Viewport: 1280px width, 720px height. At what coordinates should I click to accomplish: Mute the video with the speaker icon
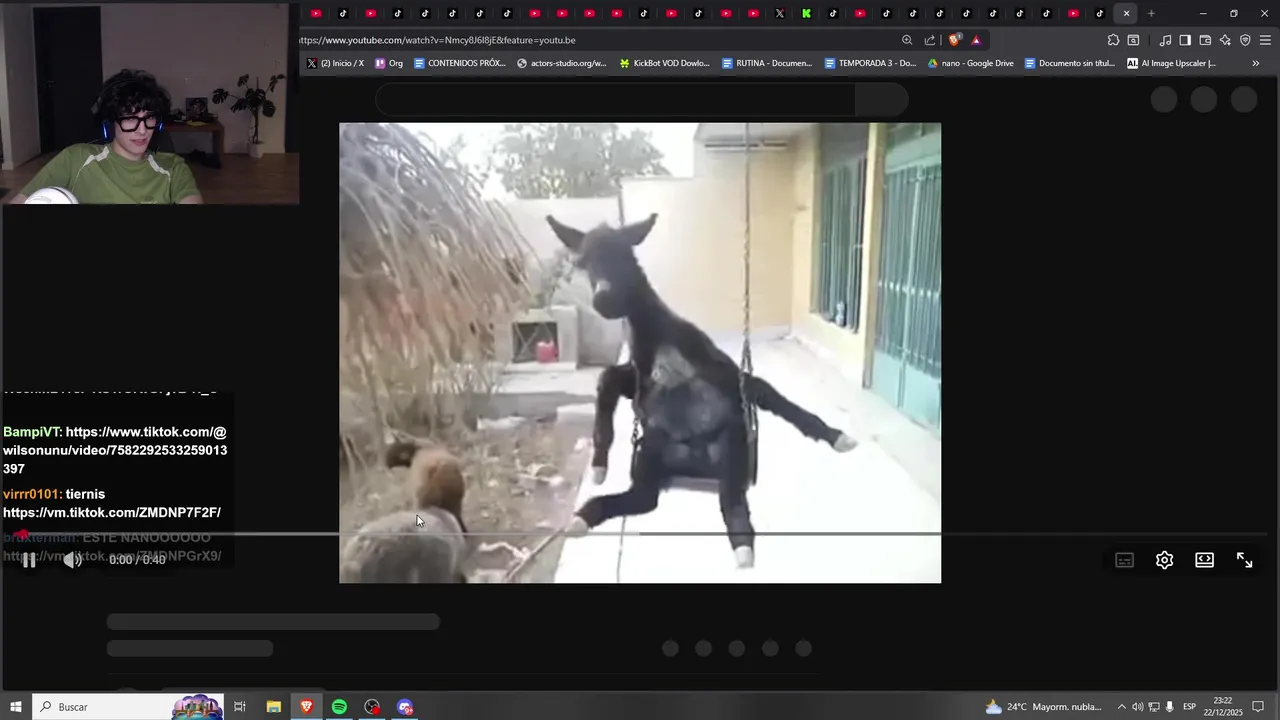point(72,560)
